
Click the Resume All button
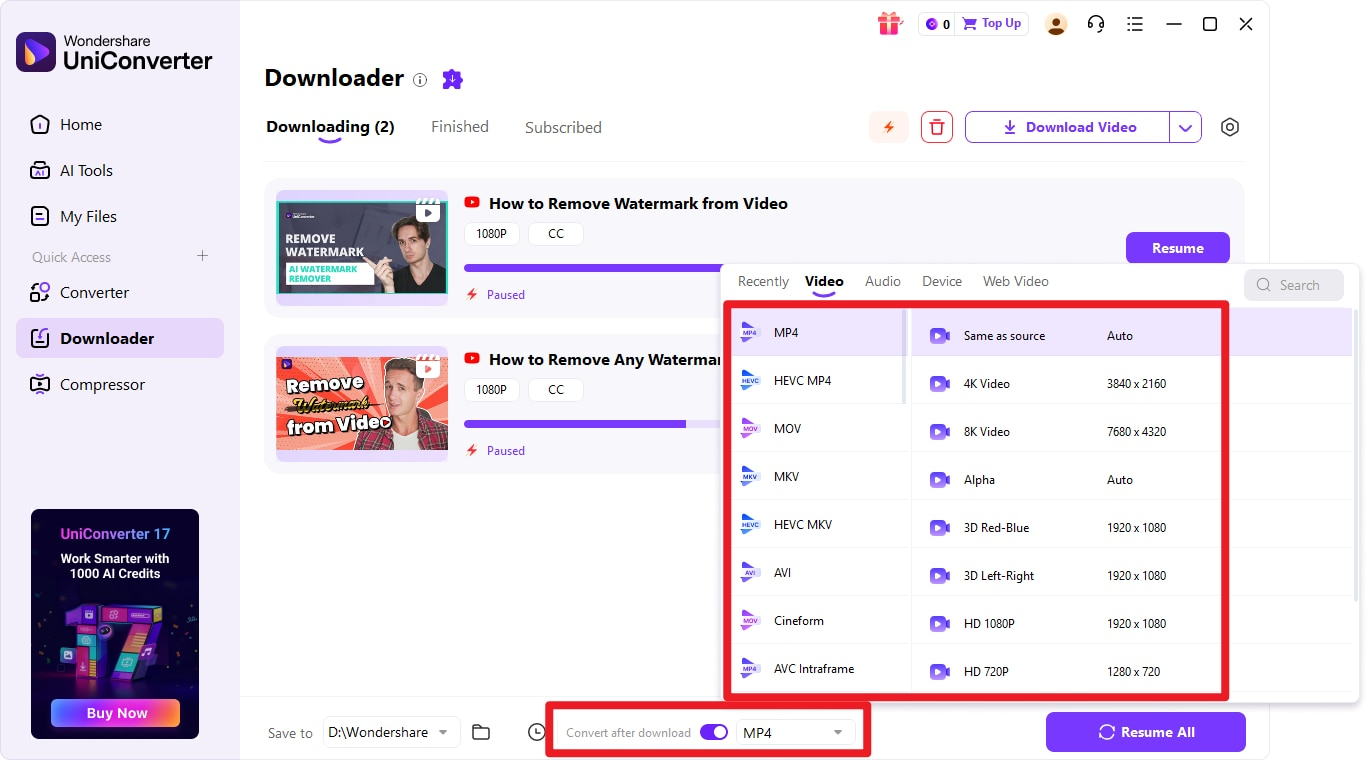[x=1146, y=732]
